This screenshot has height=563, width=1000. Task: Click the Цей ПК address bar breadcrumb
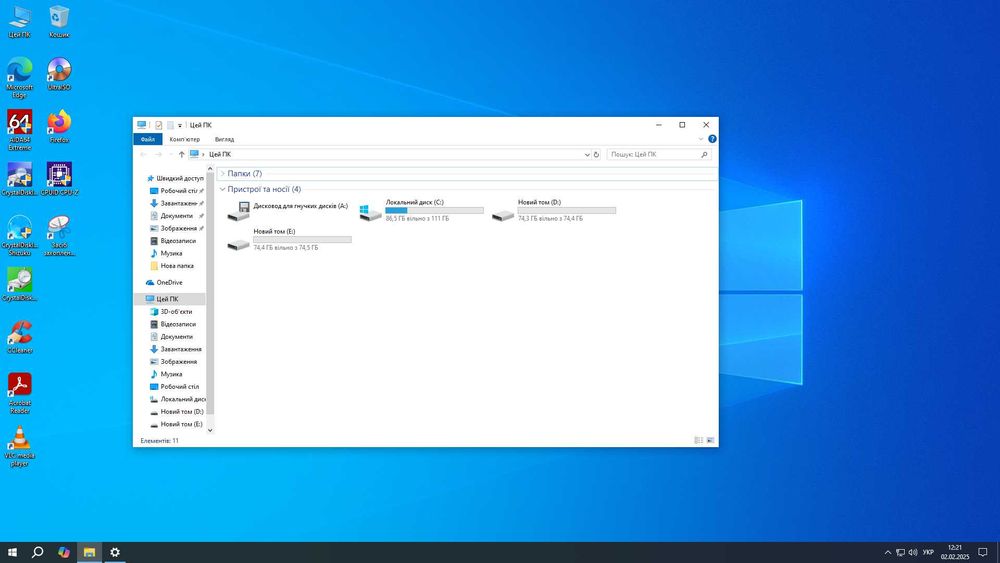220,154
